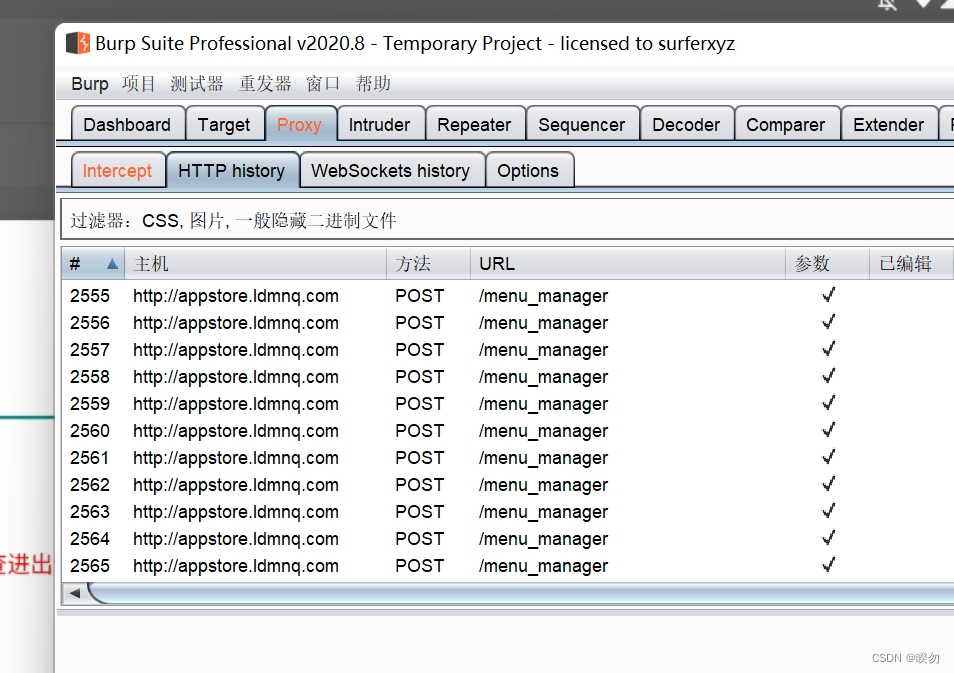Click the sort arrow in # column

pos(112,263)
